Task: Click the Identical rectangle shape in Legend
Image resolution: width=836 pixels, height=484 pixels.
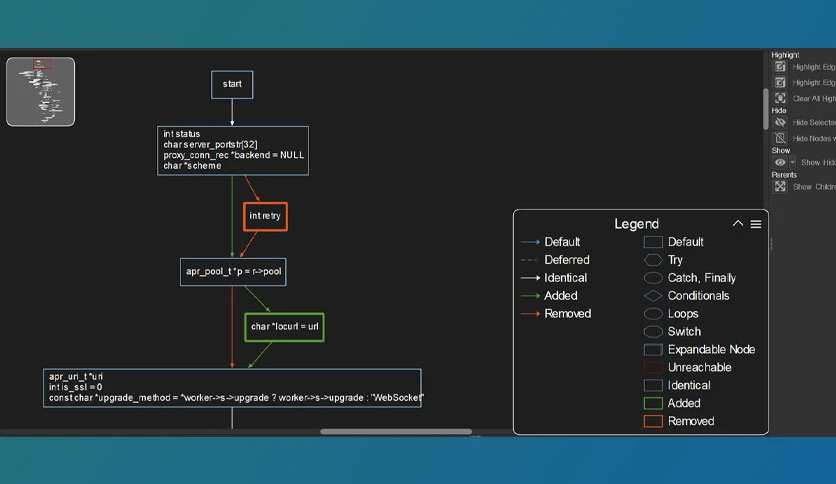Action: 653,385
